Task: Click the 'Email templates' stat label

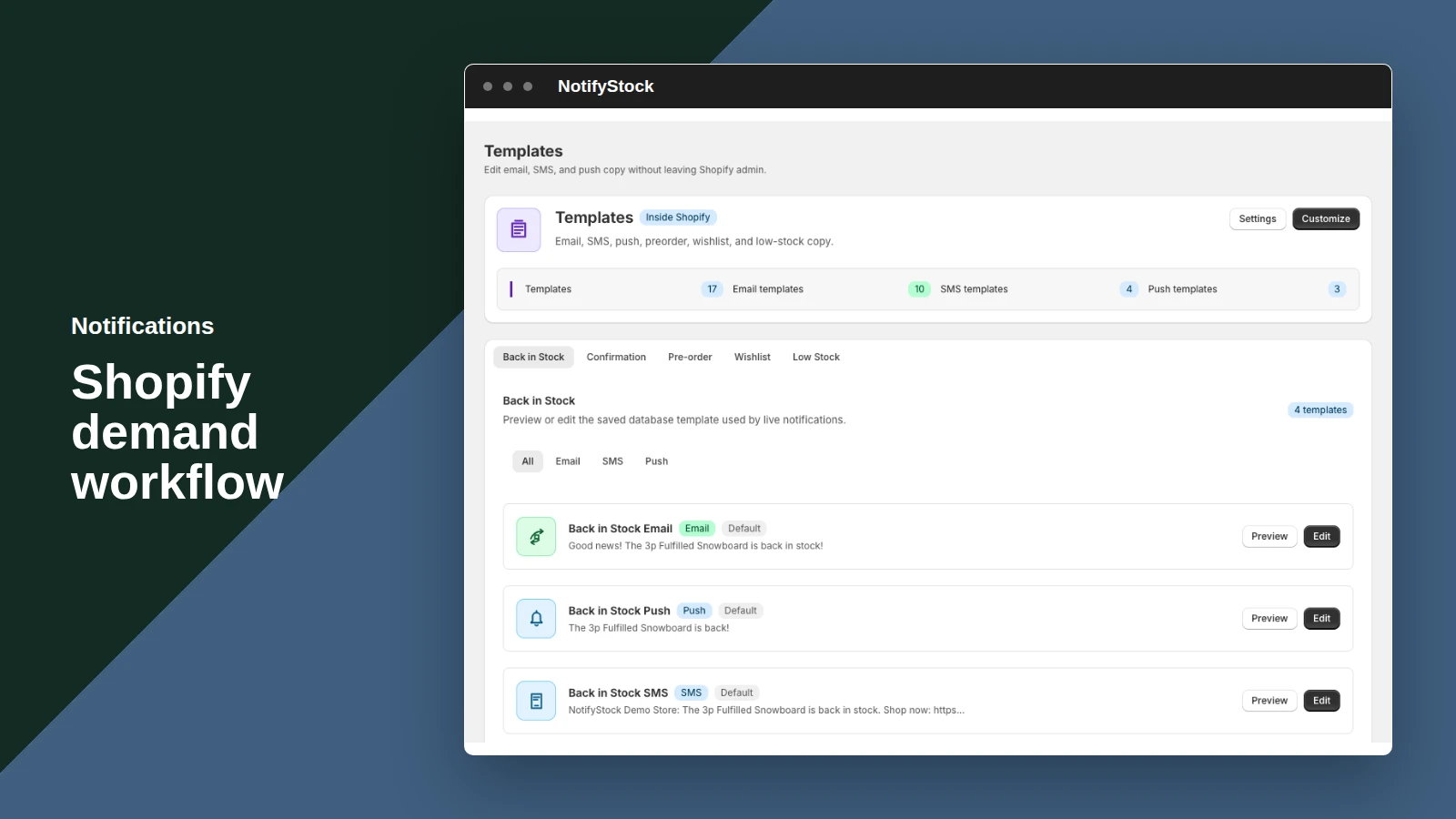Action: click(x=768, y=289)
